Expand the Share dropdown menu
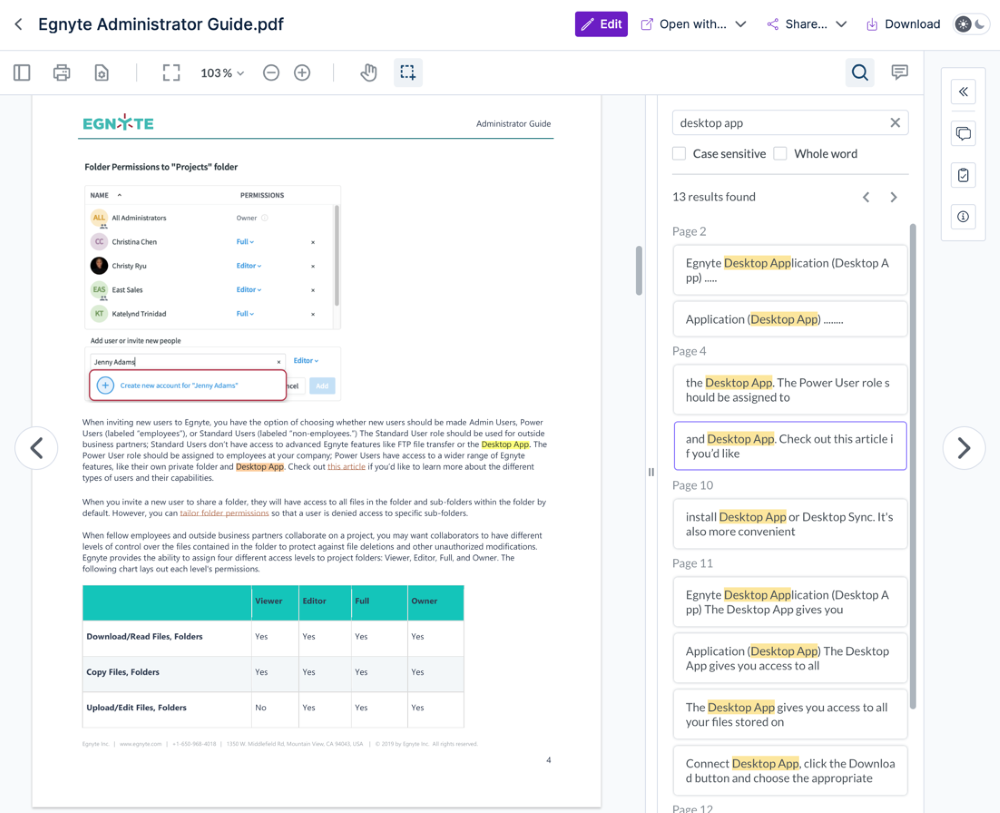 point(807,24)
